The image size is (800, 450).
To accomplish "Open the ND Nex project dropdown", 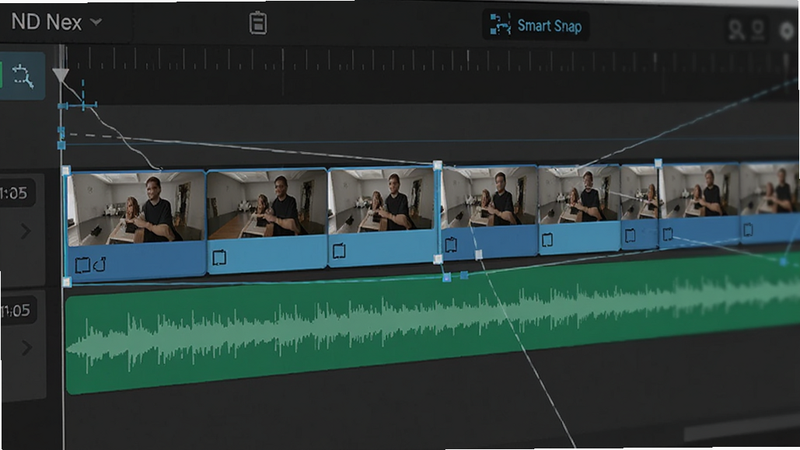I will pos(56,22).
